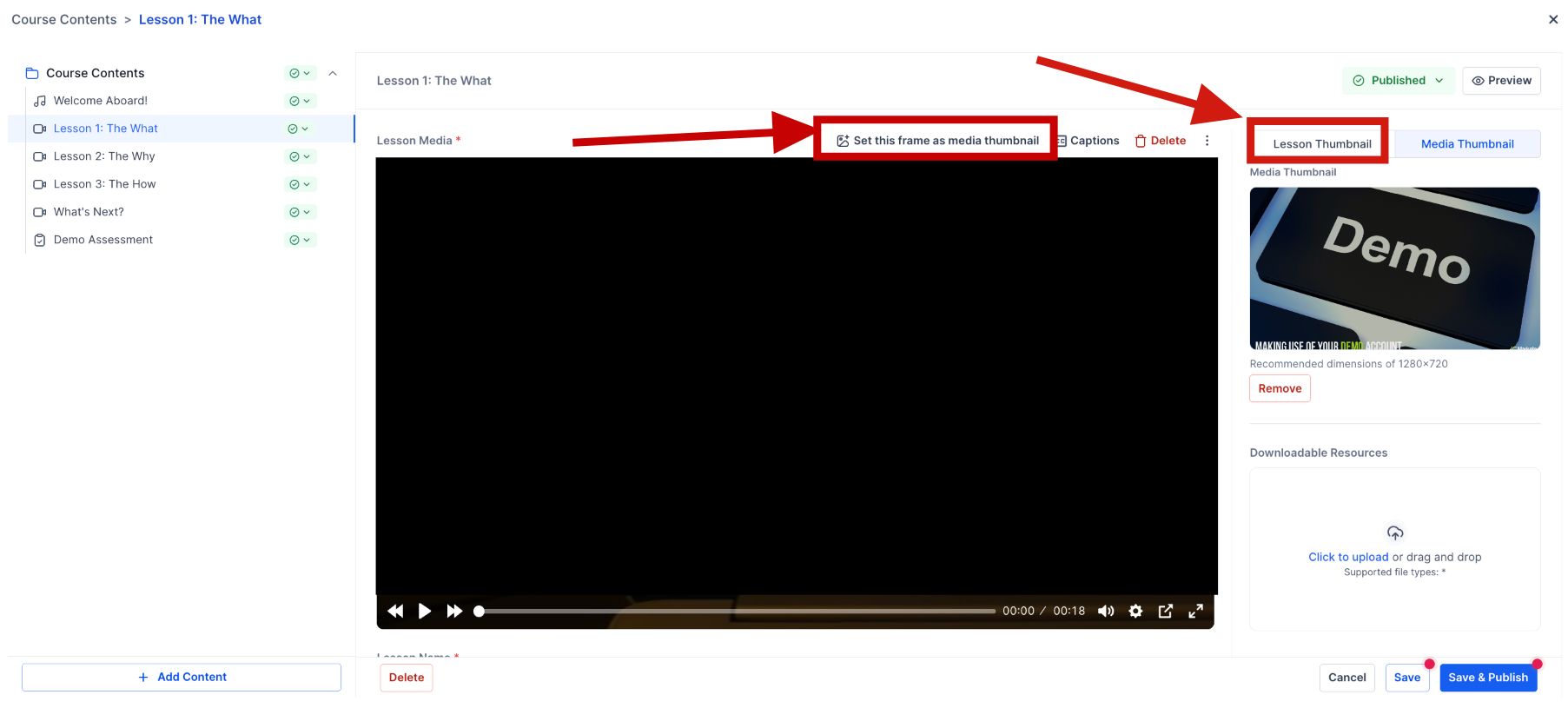Open the Published status dropdown
This screenshot has height=708, width=1568.
coord(1398,81)
